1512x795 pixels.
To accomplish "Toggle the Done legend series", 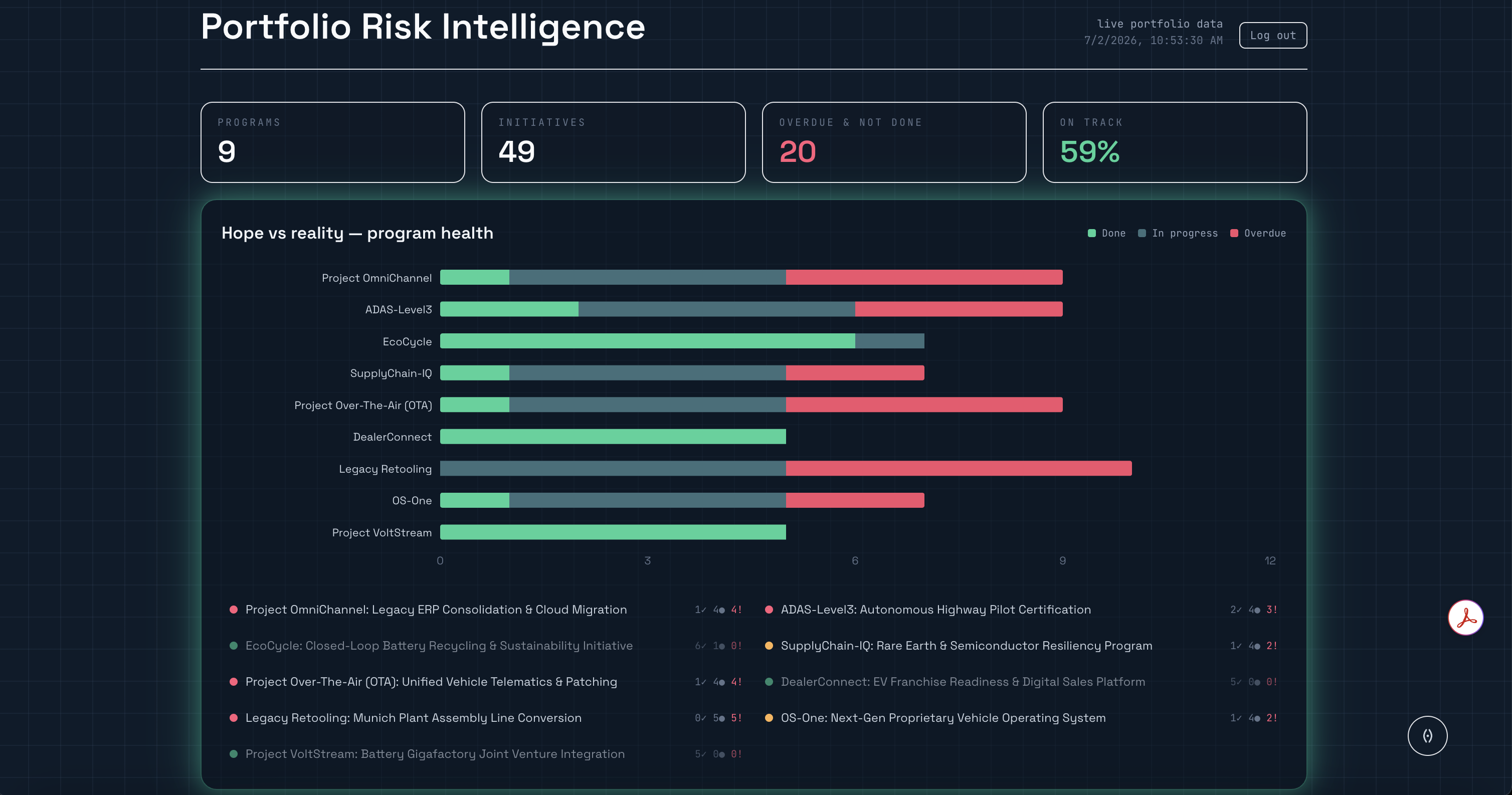I will click(x=1106, y=233).
